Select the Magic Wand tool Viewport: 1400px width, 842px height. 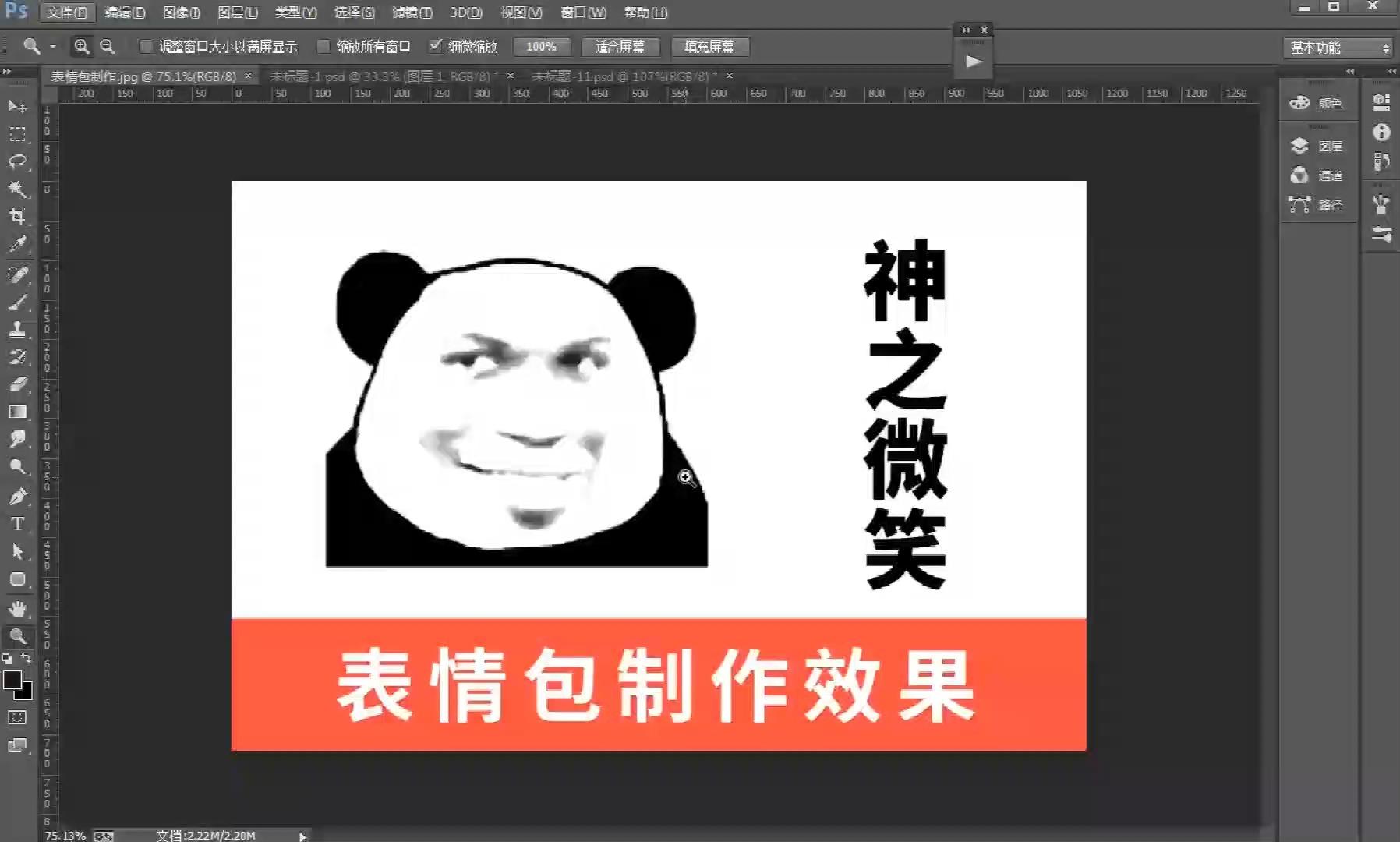17,189
